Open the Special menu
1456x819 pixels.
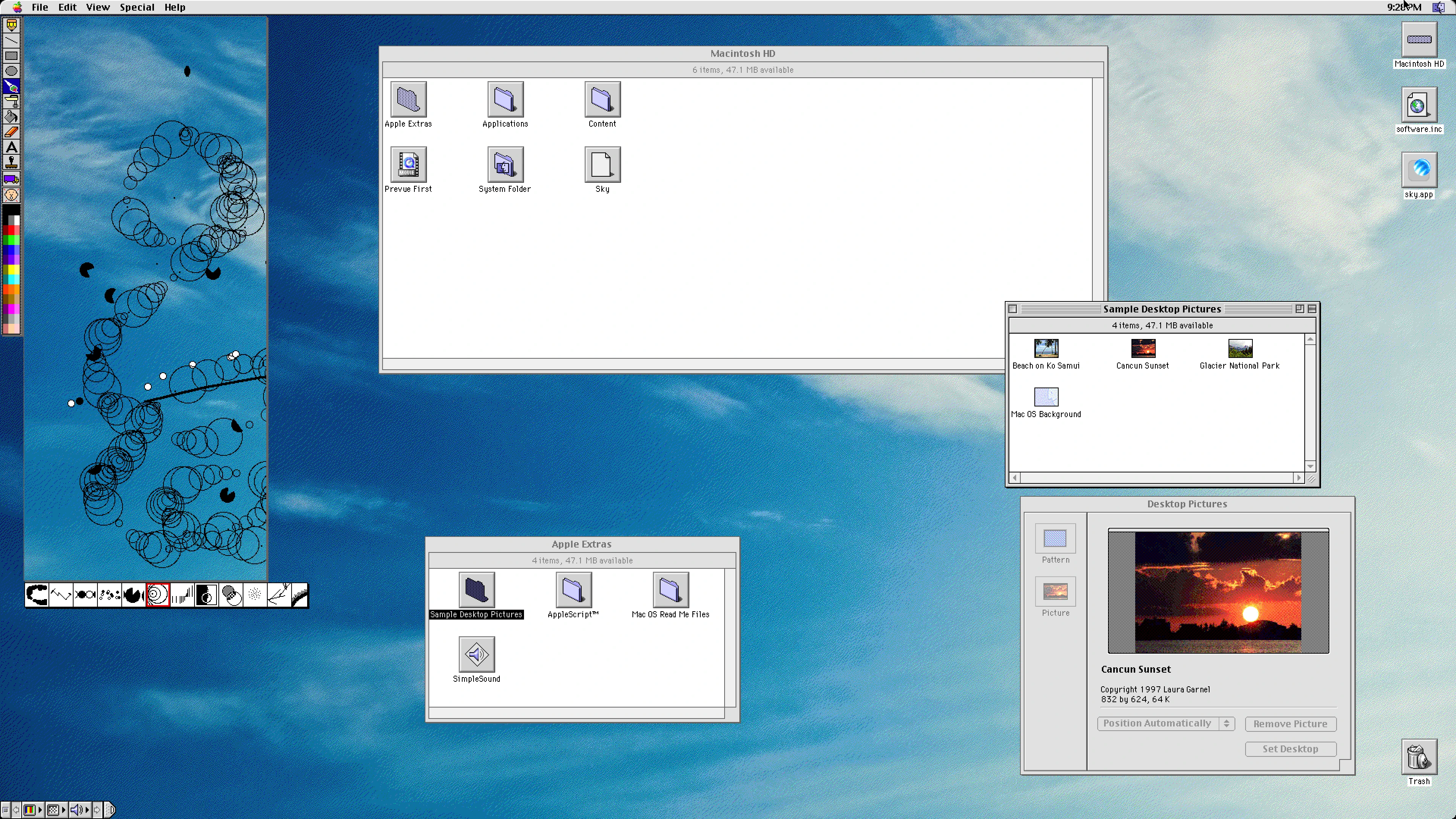[x=137, y=7]
